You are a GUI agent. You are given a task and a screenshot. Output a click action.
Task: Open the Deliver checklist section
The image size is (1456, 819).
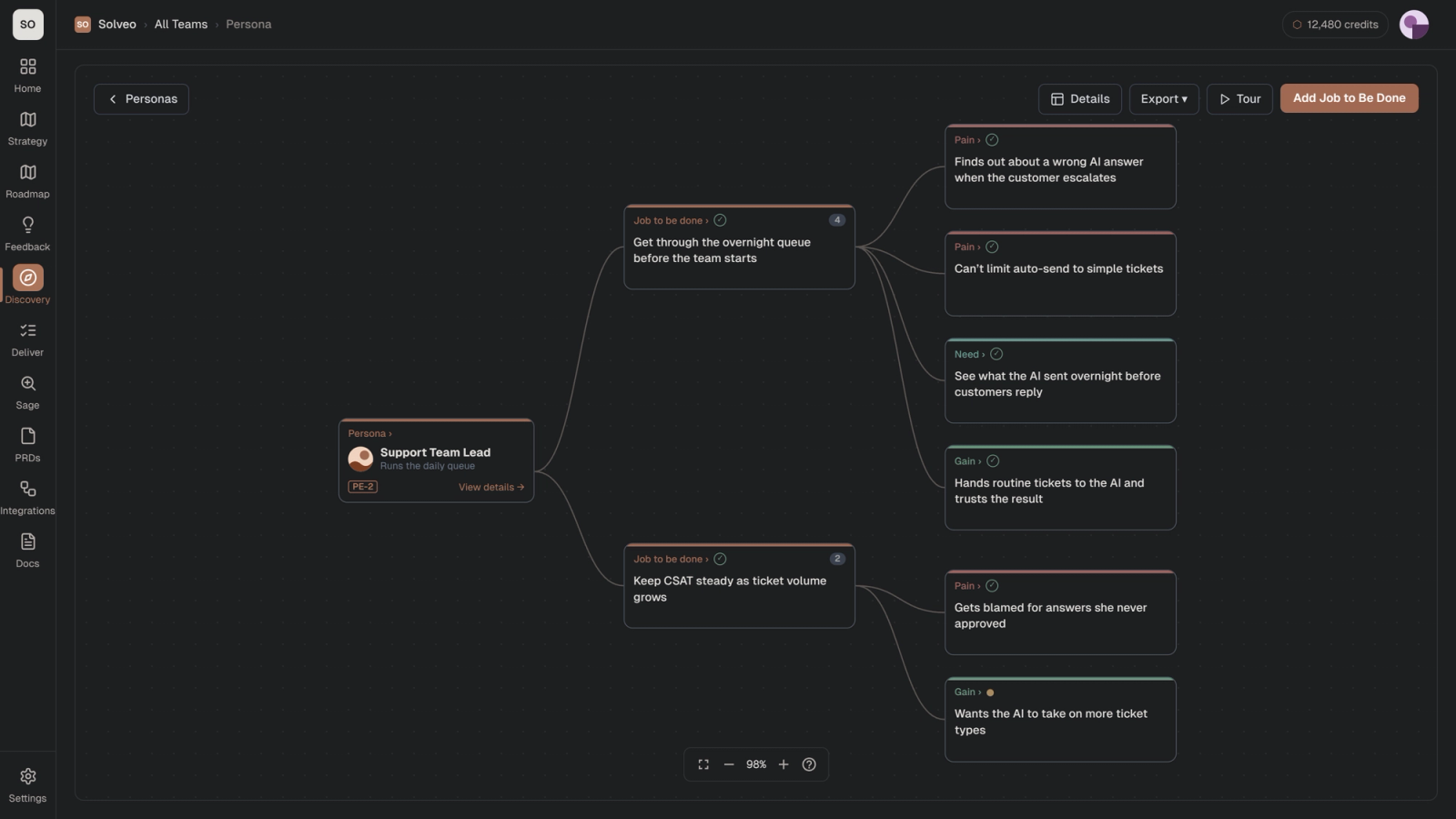point(27,339)
